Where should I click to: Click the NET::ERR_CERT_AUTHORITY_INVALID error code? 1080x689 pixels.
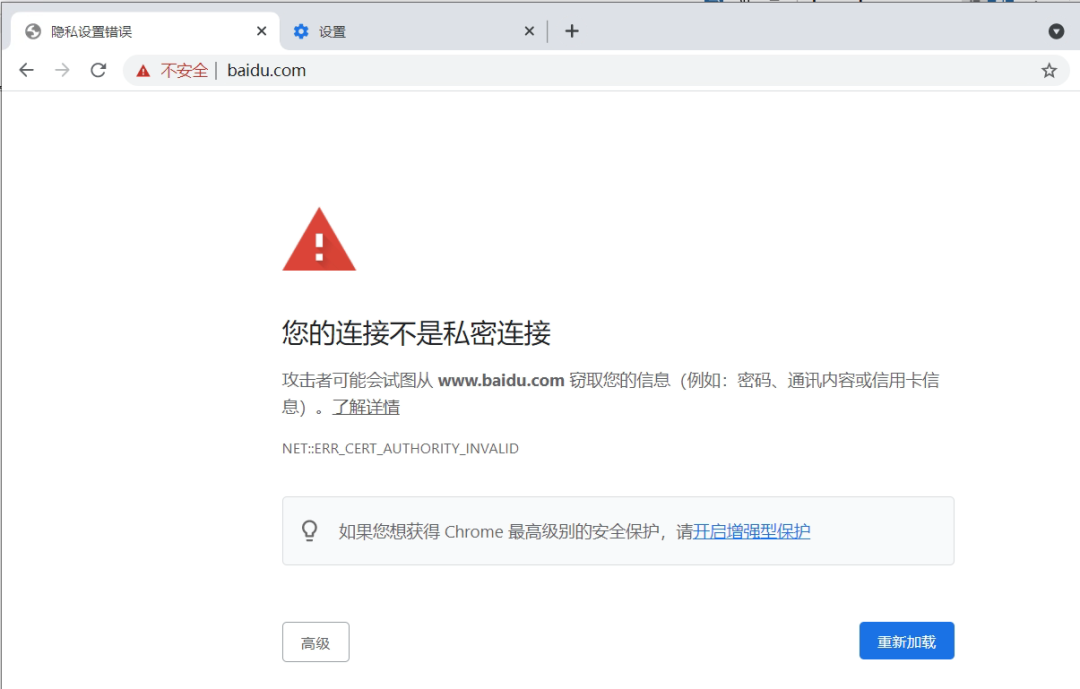(400, 449)
